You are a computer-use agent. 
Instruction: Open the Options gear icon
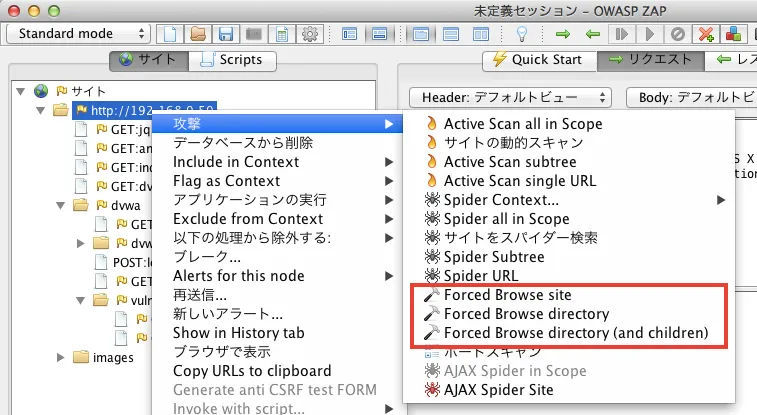[x=310, y=34]
